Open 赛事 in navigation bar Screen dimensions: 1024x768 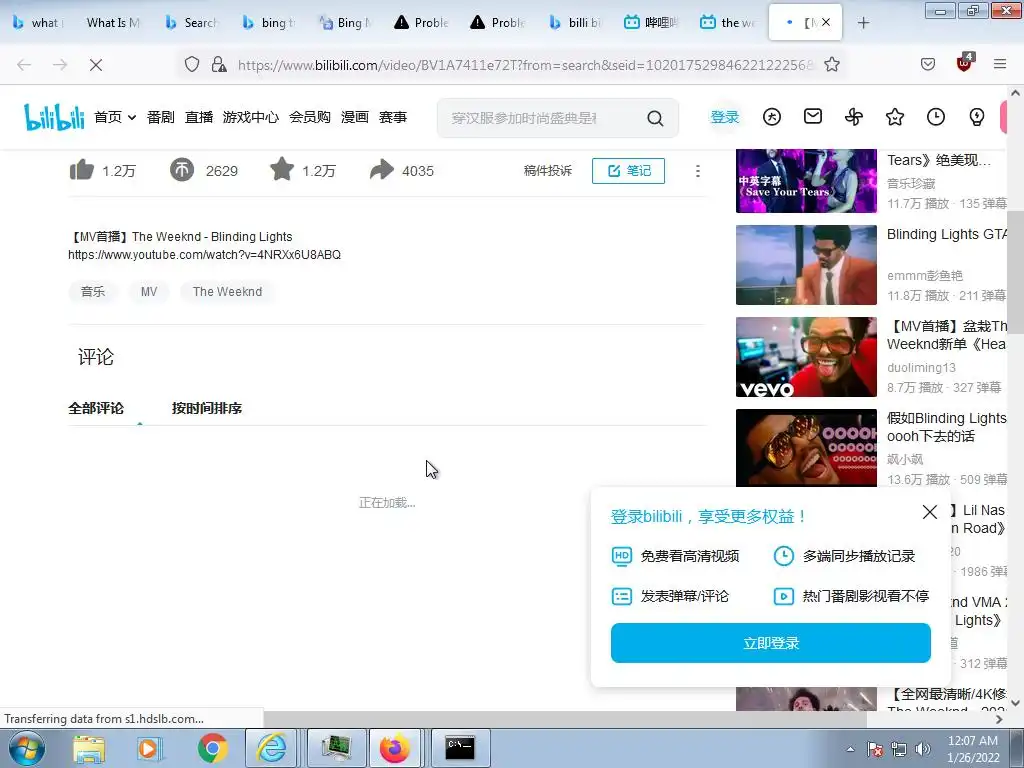click(392, 117)
